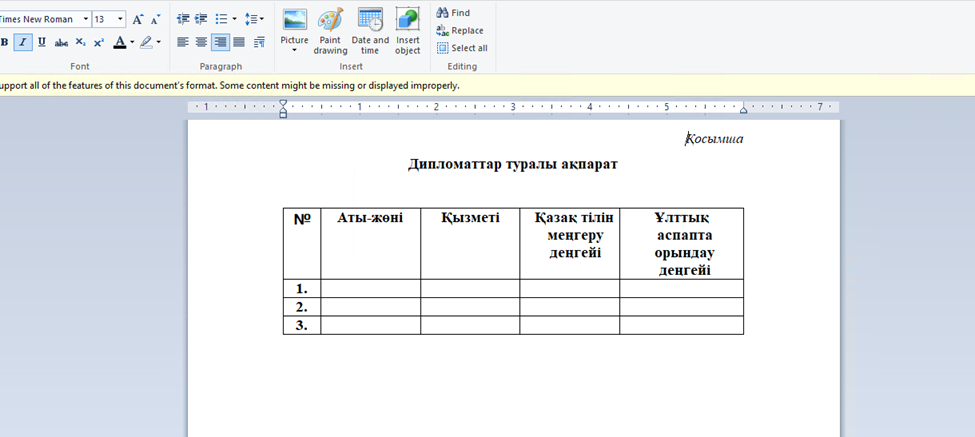Click the Replace button
975x437 pixels.
click(x=460, y=30)
